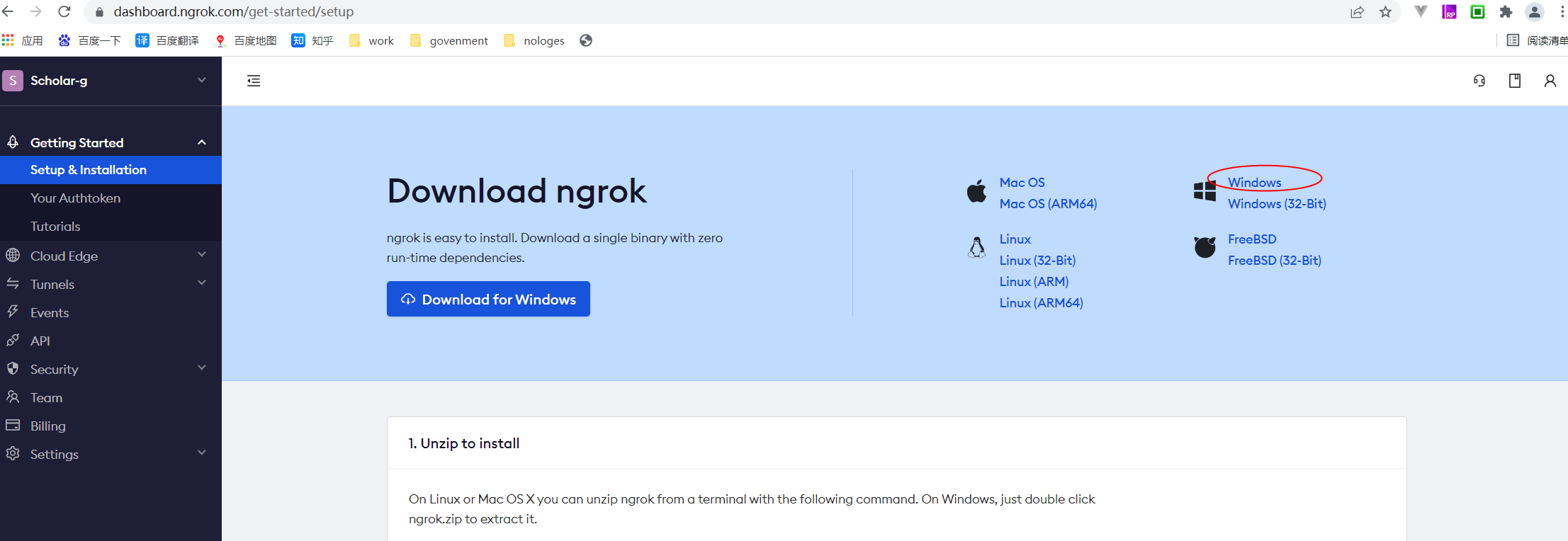Open the govenment bookmark folder
This screenshot has width=1568, height=541.
(449, 40)
